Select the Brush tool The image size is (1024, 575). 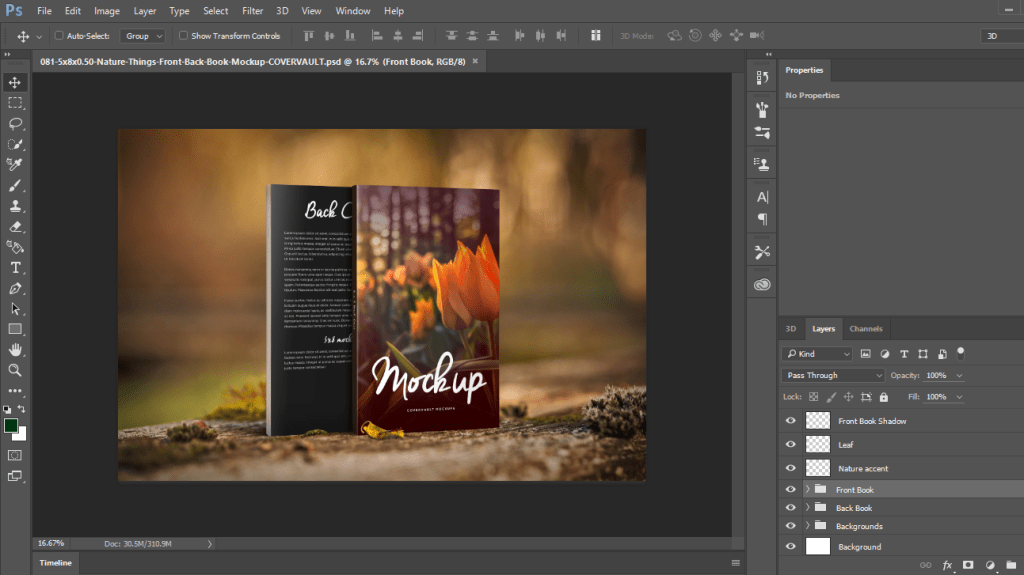[15, 186]
